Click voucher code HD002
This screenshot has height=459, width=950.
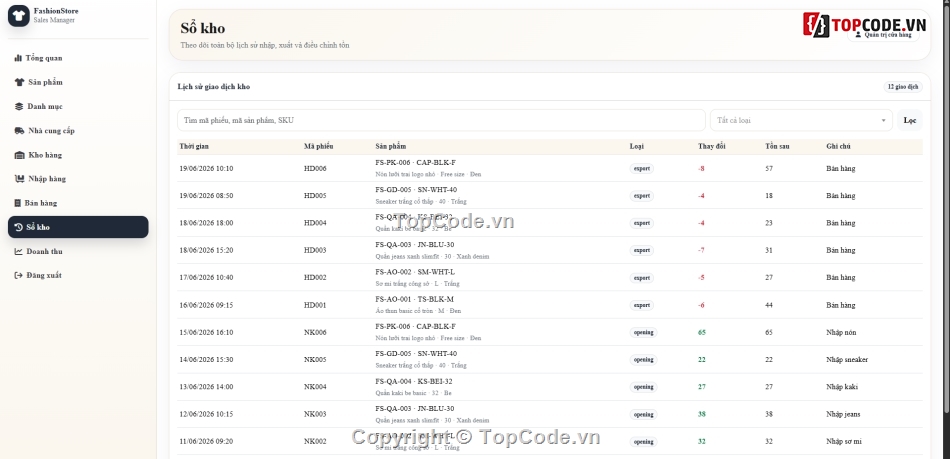(315, 277)
